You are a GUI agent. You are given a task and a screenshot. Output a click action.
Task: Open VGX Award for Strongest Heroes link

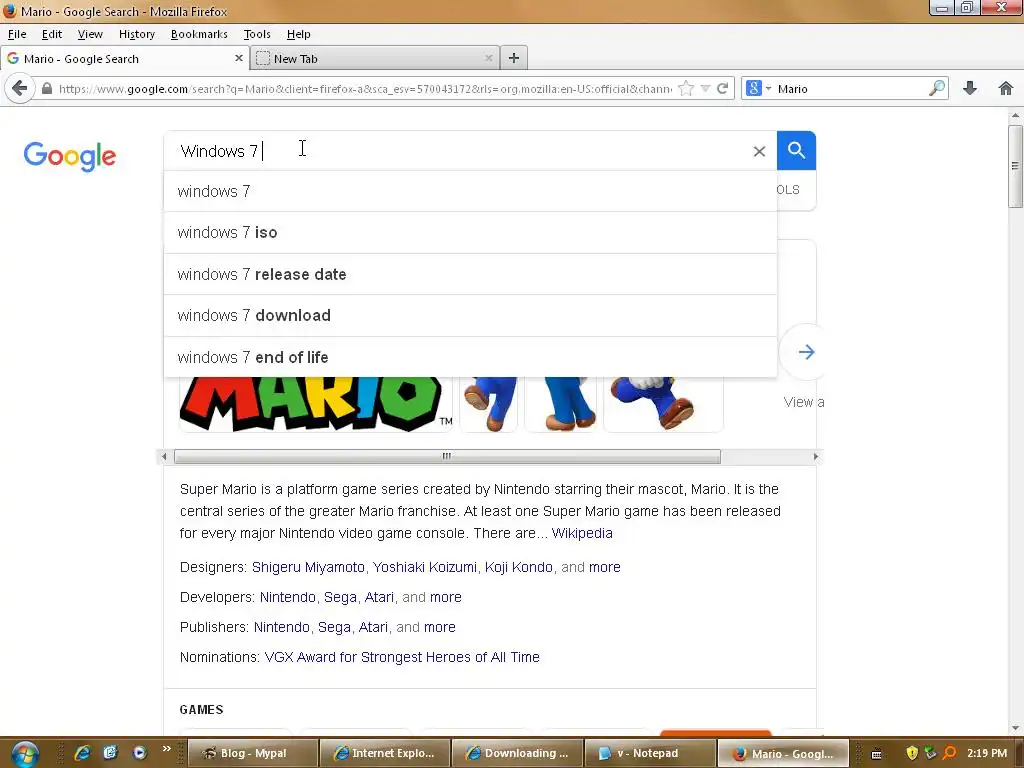click(402, 657)
